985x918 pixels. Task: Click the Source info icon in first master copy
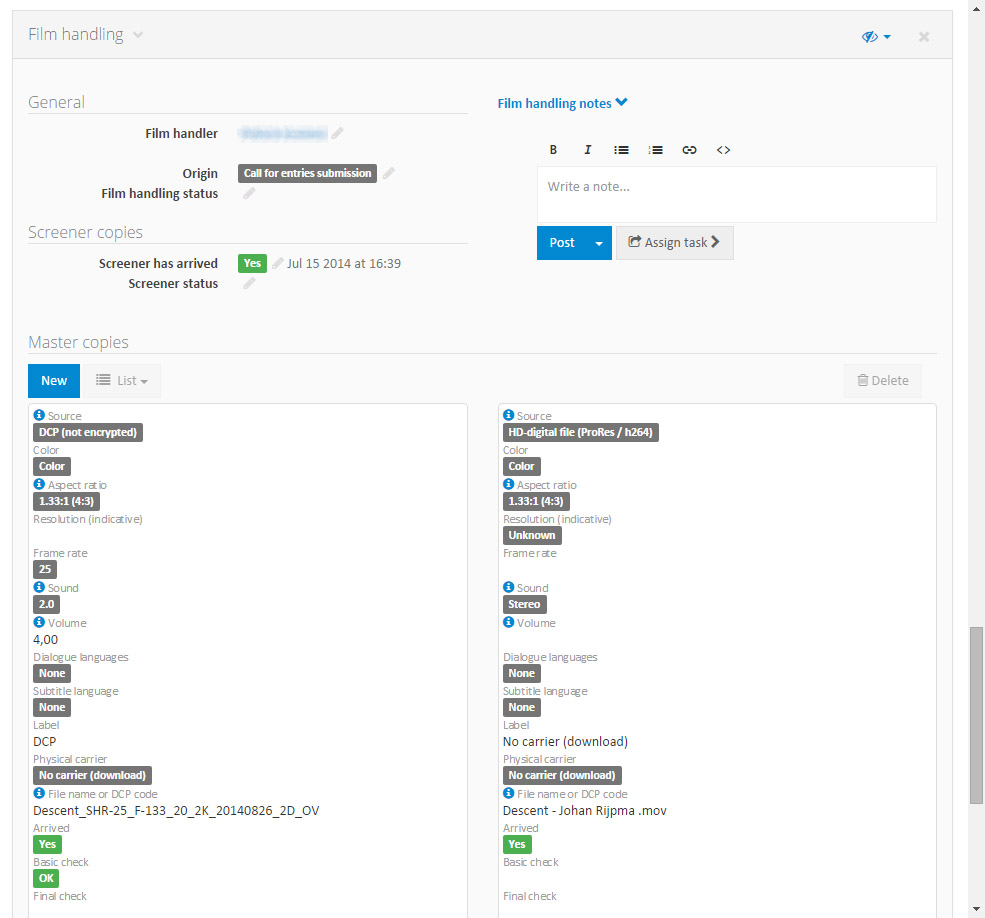pyautogui.click(x=39, y=415)
